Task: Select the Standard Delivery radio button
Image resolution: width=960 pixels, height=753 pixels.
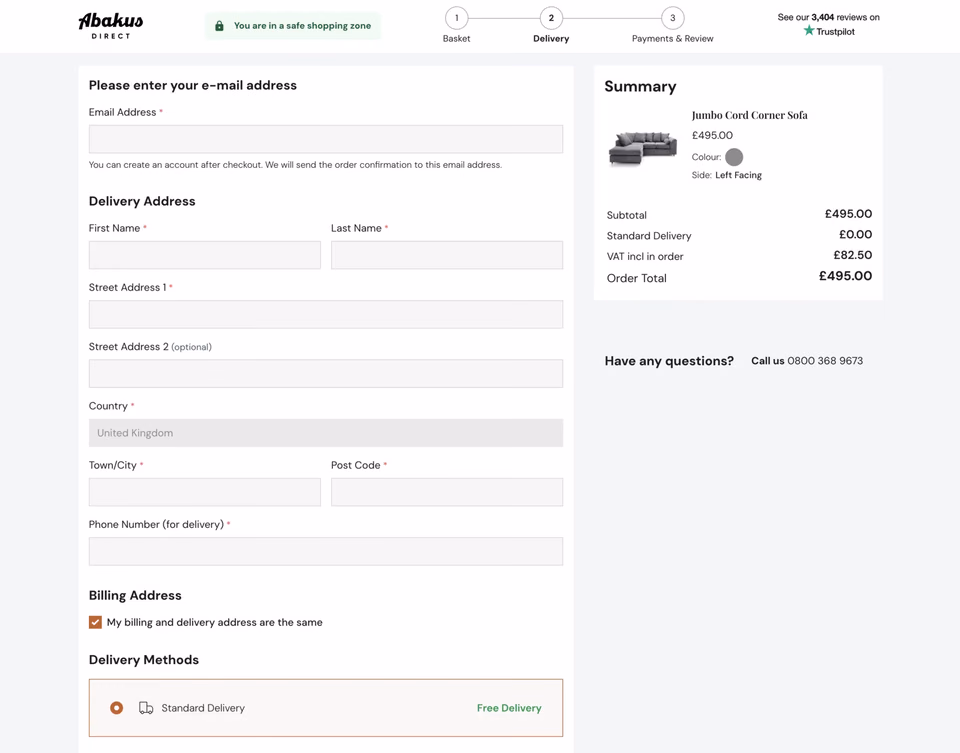Action: point(116,708)
